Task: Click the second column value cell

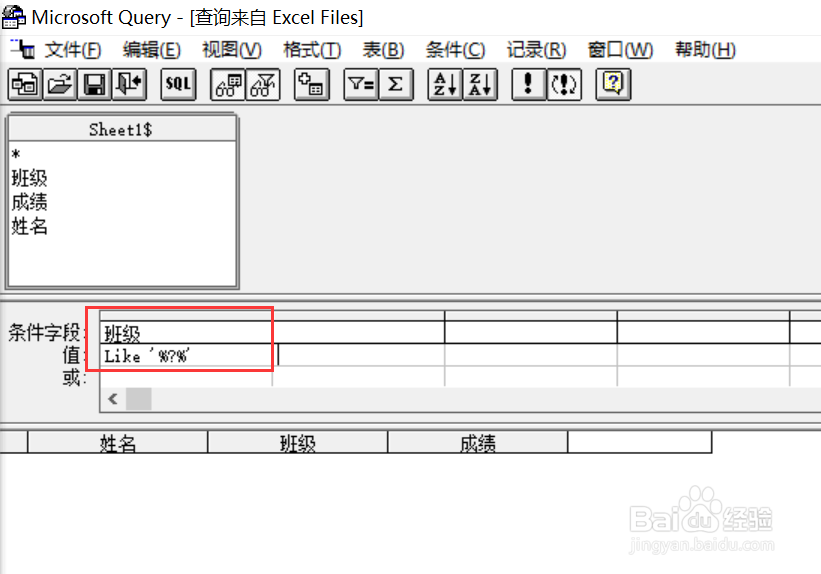Action: point(359,355)
